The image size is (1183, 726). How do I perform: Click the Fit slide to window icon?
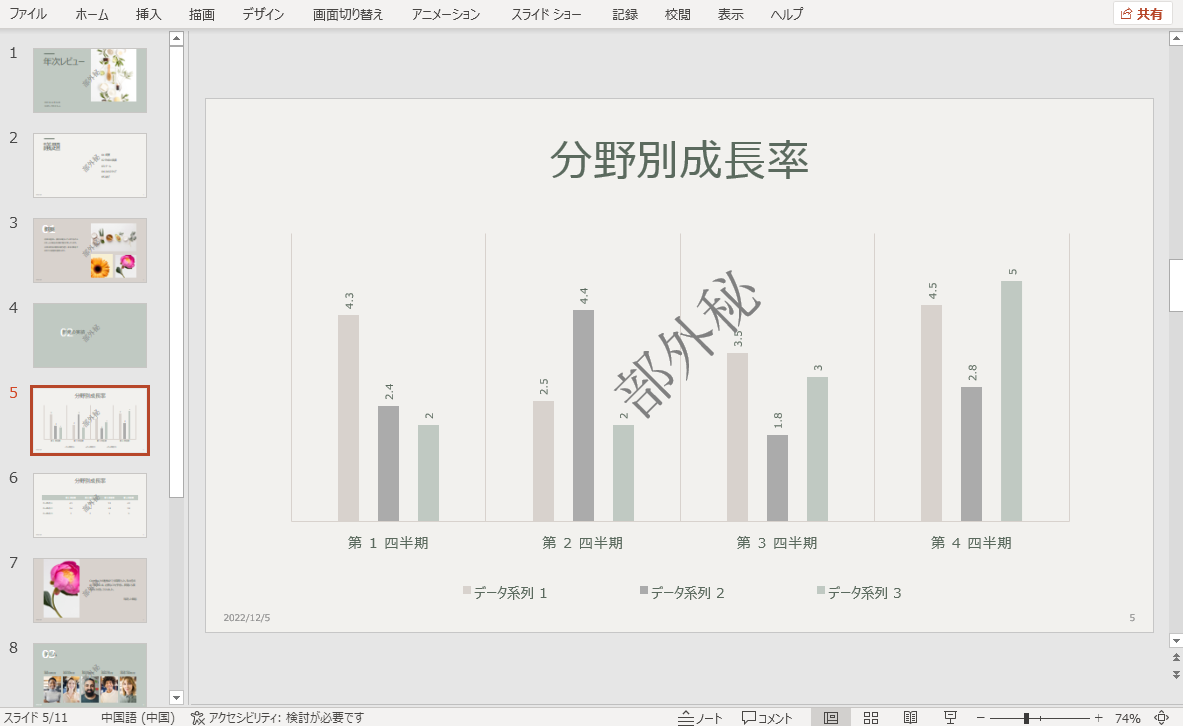(1159, 716)
